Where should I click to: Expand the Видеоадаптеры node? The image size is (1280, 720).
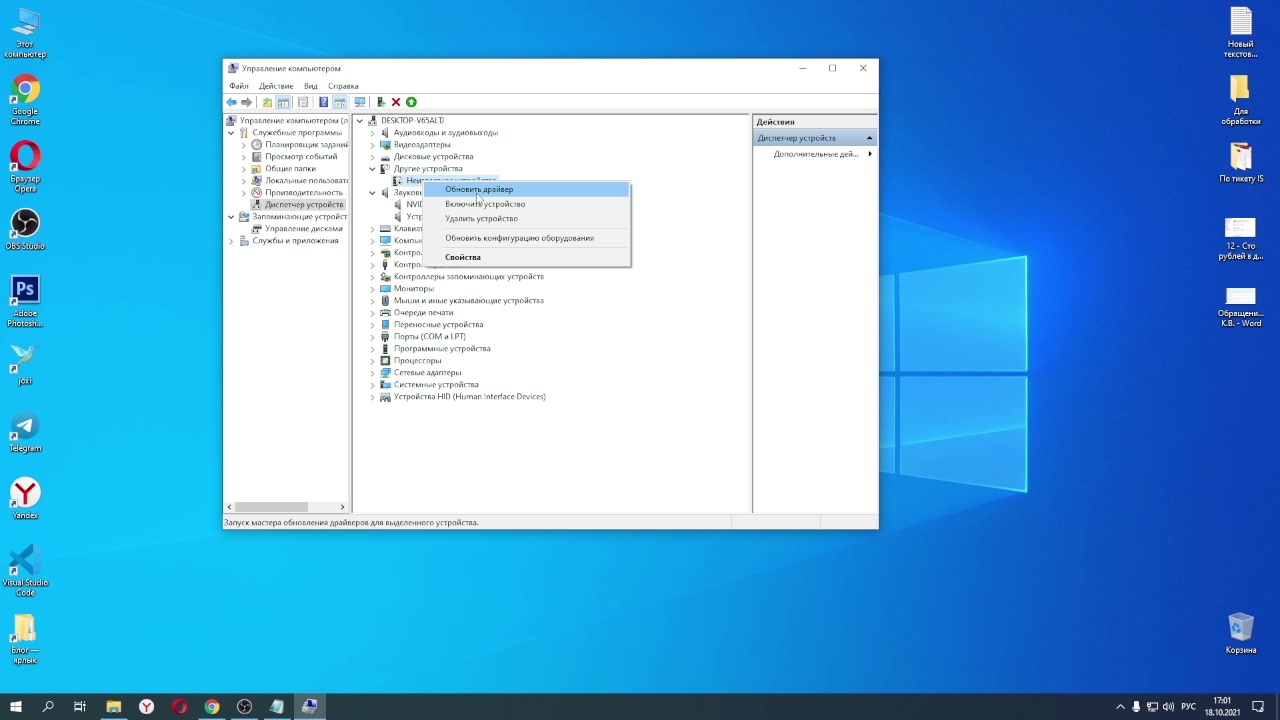click(373, 145)
